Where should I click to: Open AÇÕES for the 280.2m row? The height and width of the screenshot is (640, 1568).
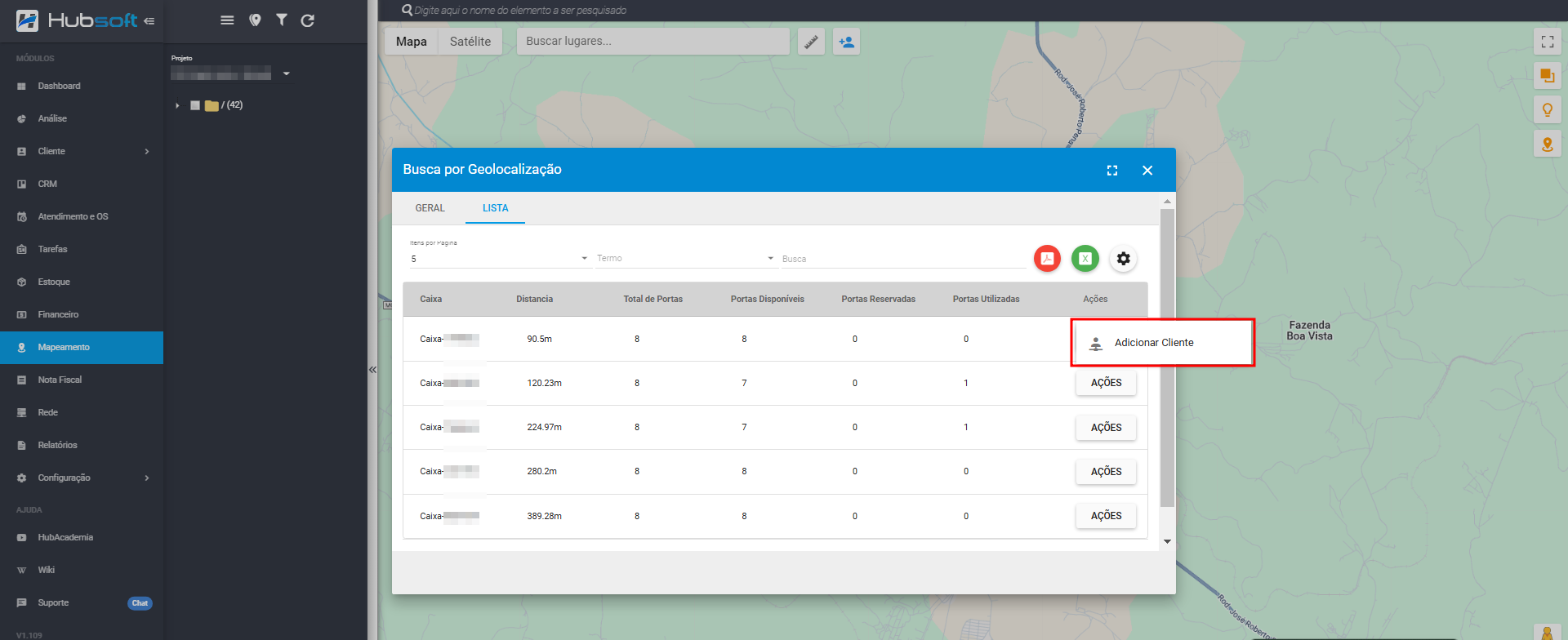click(x=1107, y=472)
